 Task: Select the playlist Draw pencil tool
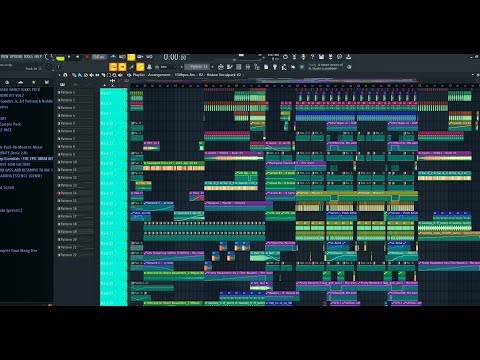coord(74,75)
